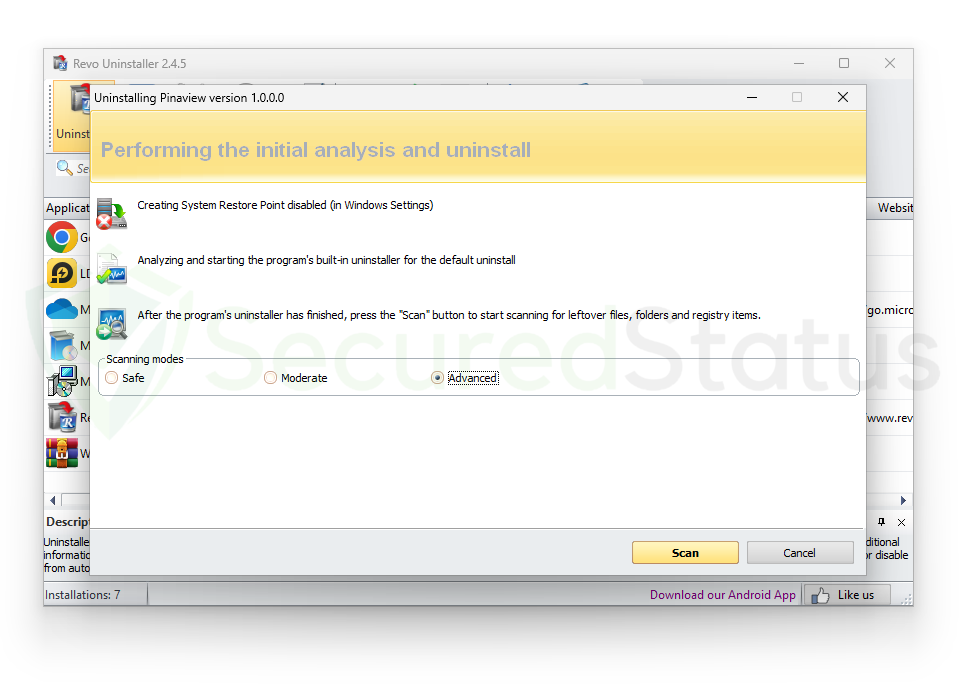The image size is (966, 684).
Task: Click the Like us thumbs-up icon
Action: (x=820, y=595)
